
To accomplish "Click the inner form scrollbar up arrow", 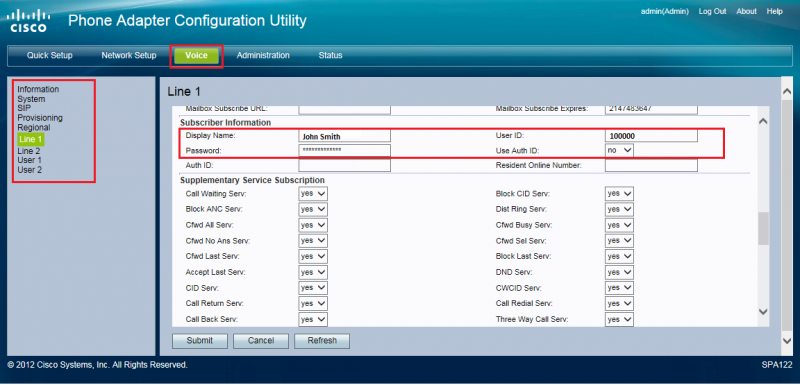I will click(x=763, y=121).
